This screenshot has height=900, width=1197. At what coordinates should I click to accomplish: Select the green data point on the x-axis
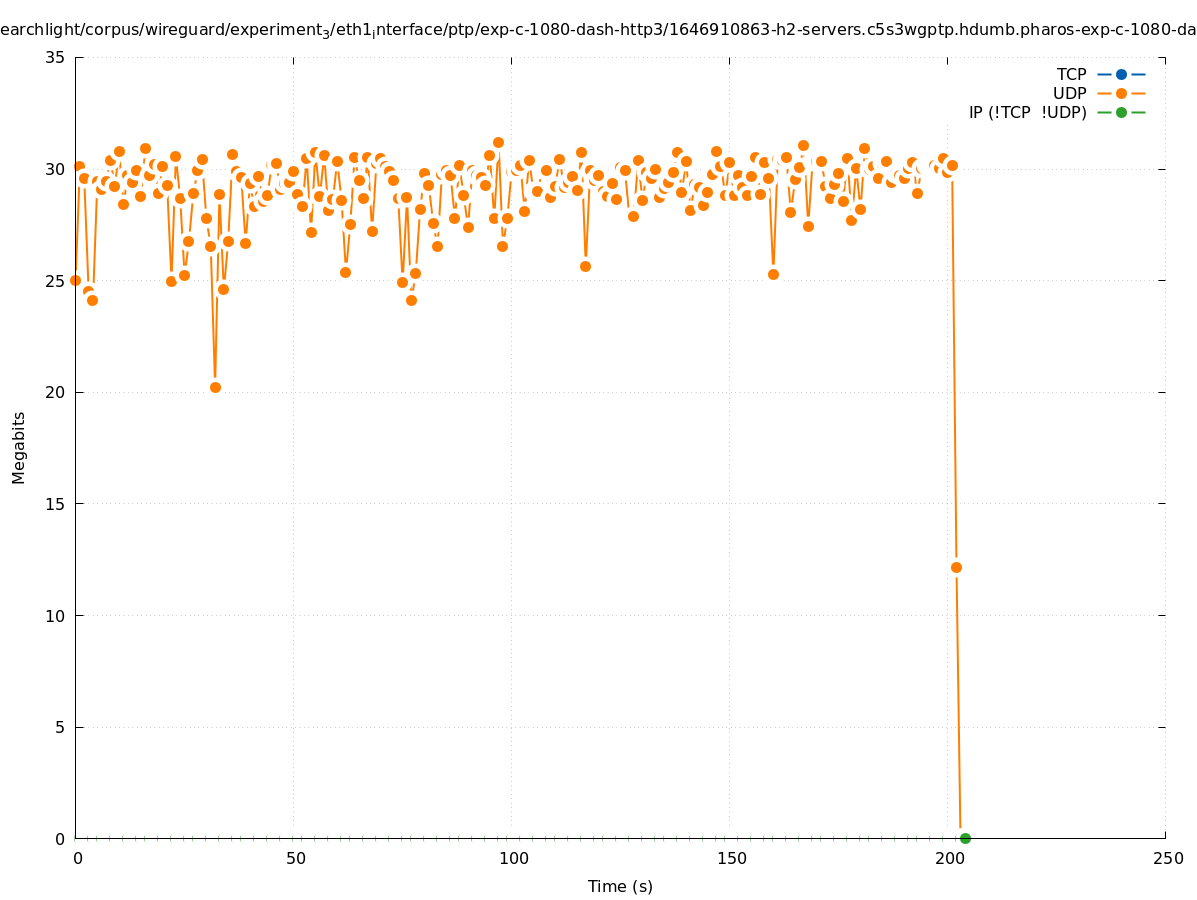click(965, 838)
